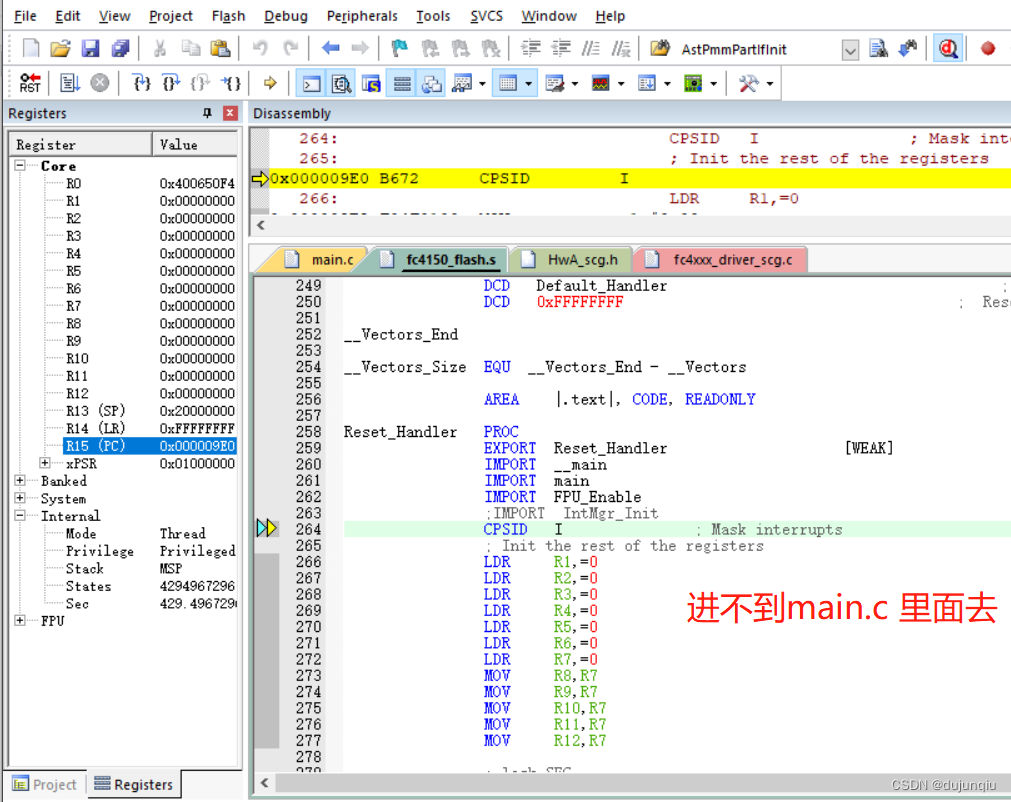Select the R15 (PC) register row

[x=150, y=445]
